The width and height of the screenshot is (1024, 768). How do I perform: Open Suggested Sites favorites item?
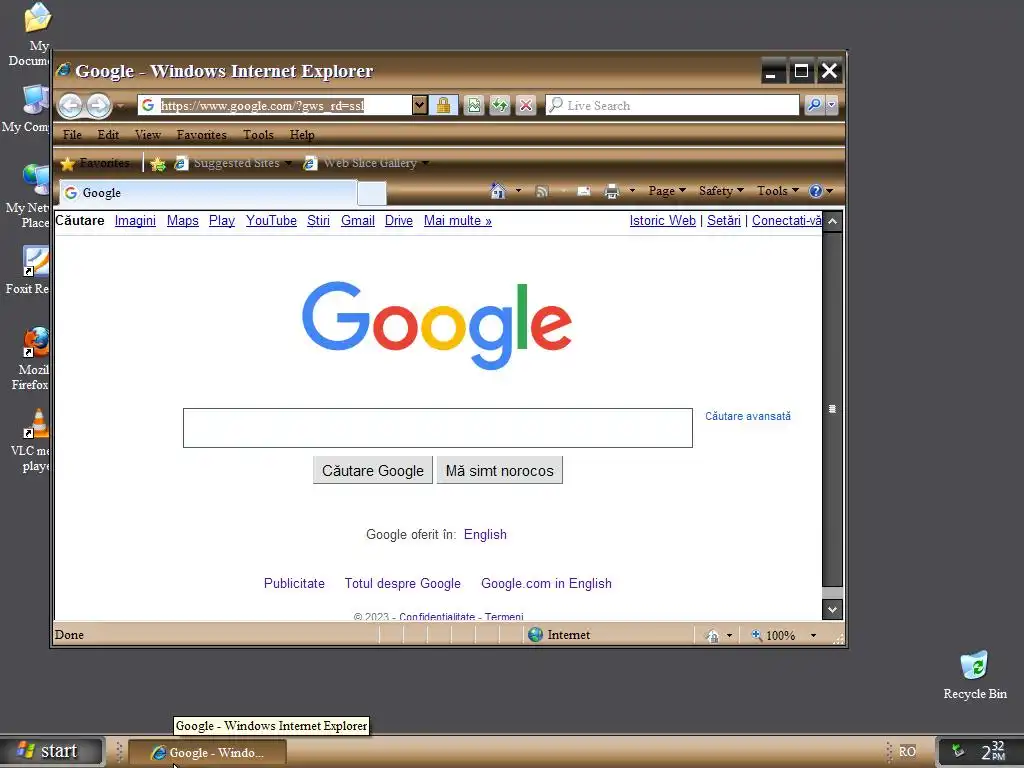point(232,163)
